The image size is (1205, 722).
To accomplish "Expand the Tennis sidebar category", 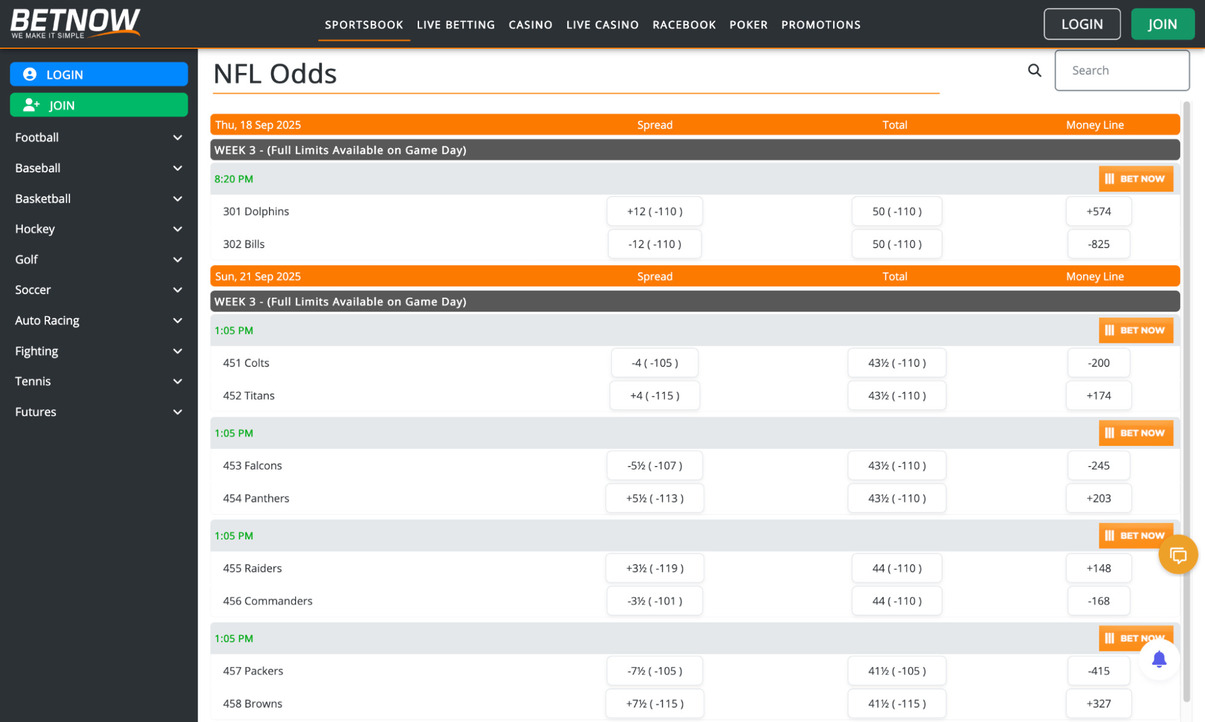I will tap(98, 381).
